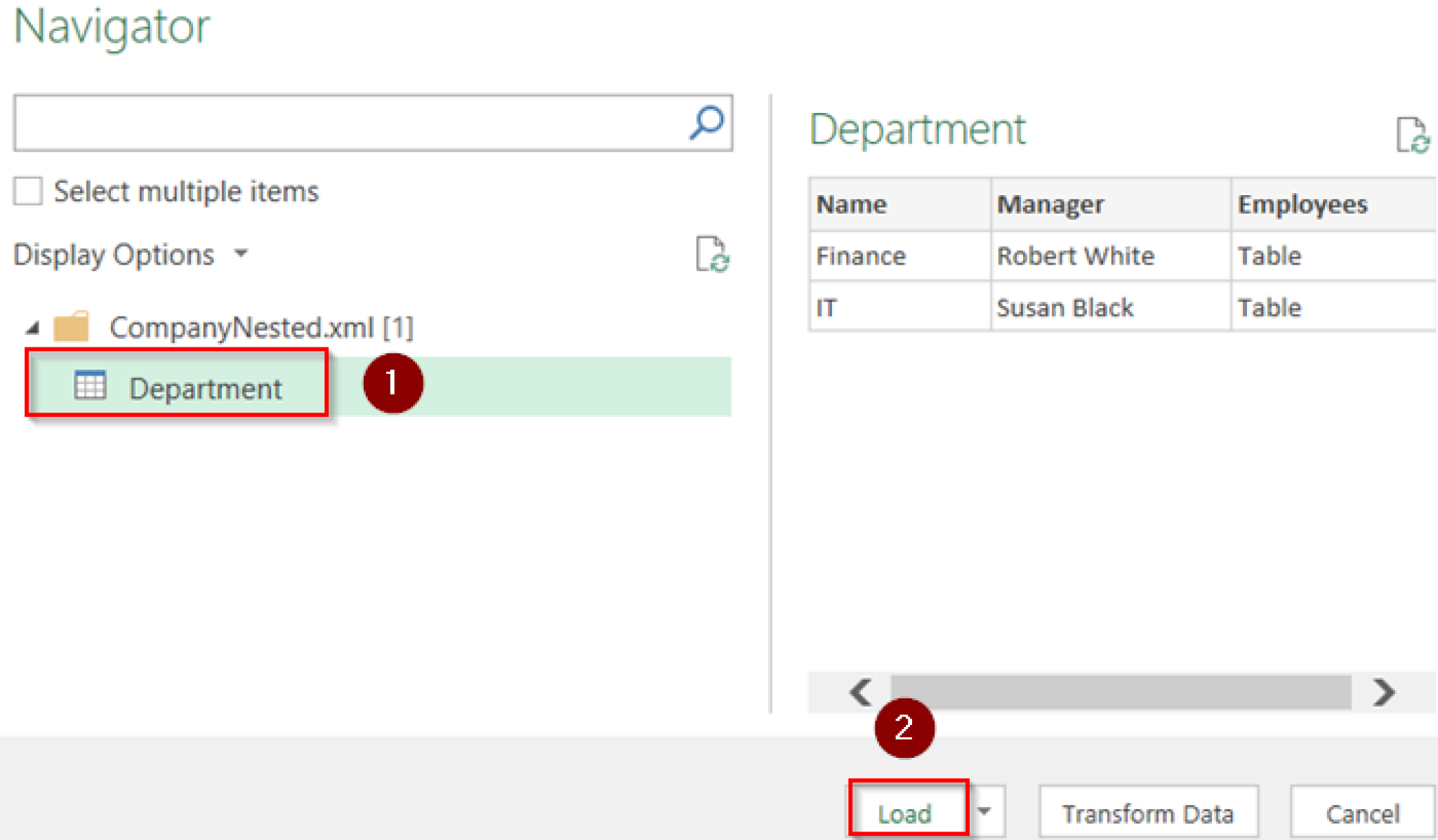Image resolution: width=1438 pixels, height=840 pixels.
Task: Click the preview refresh icon near Department title
Action: (x=1412, y=135)
